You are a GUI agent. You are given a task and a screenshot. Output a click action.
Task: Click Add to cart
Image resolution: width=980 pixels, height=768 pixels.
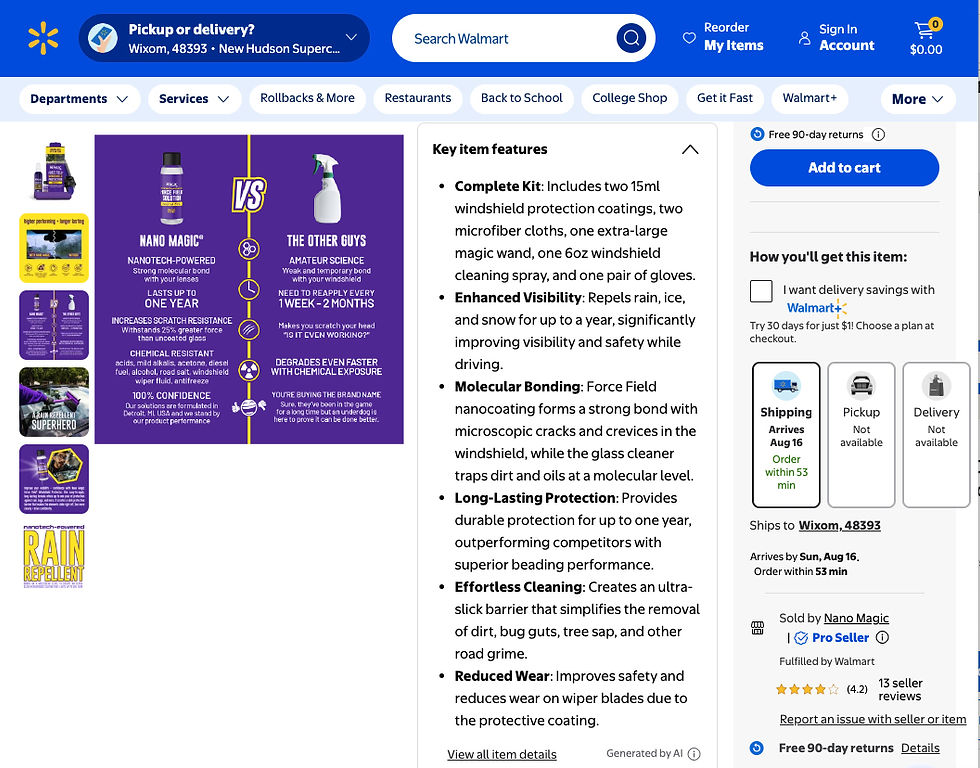click(x=844, y=167)
